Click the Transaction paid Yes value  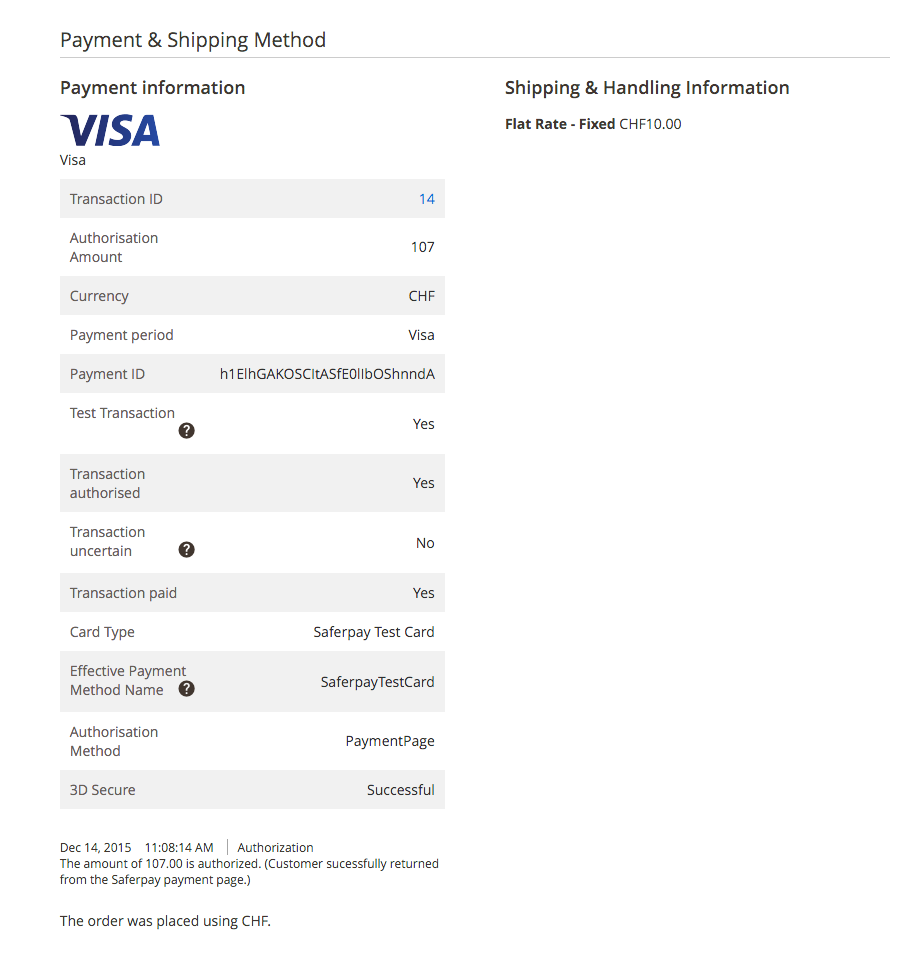tap(424, 593)
